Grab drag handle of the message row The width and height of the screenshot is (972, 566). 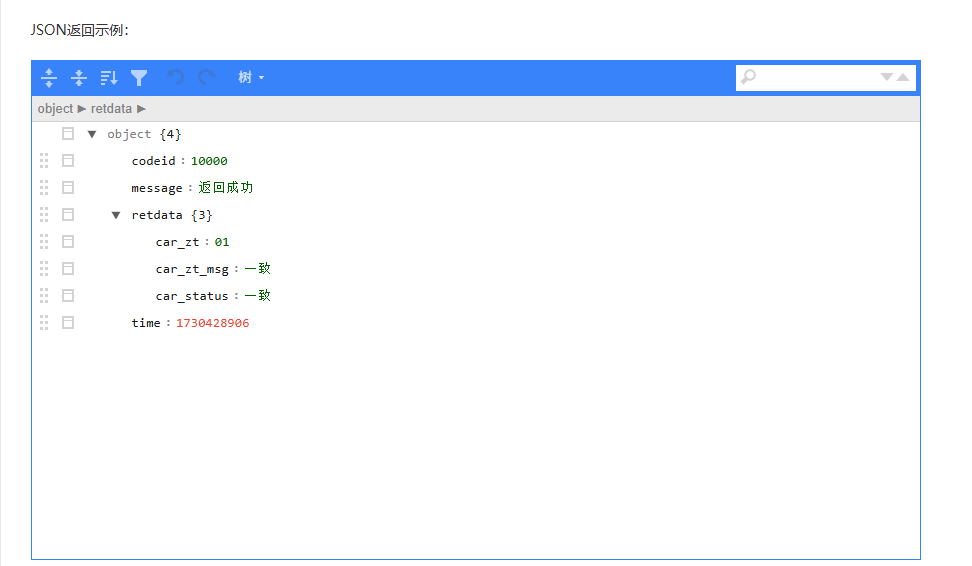pyautogui.click(x=44, y=188)
